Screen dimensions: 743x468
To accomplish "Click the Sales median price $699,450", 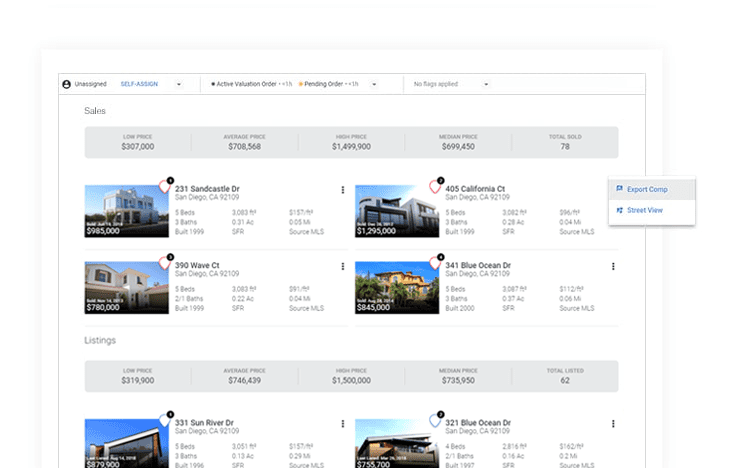I will [458, 147].
